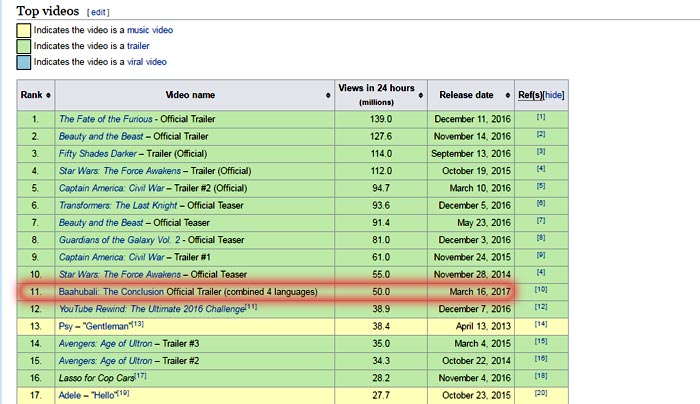700x404 pixels.
Task: Follow the trailer legend link
Action: [x=138, y=46]
